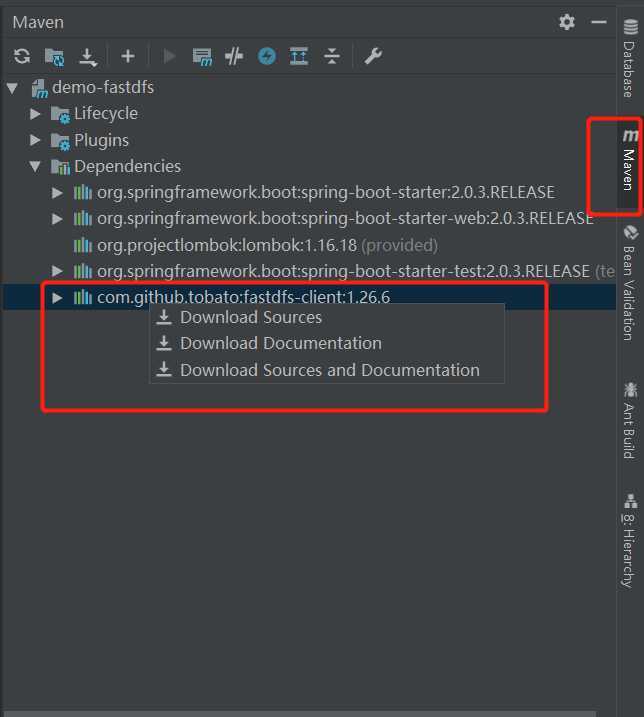
Task: Open the Hierarchy side tab
Action: pyautogui.click(x=630, y=540)
